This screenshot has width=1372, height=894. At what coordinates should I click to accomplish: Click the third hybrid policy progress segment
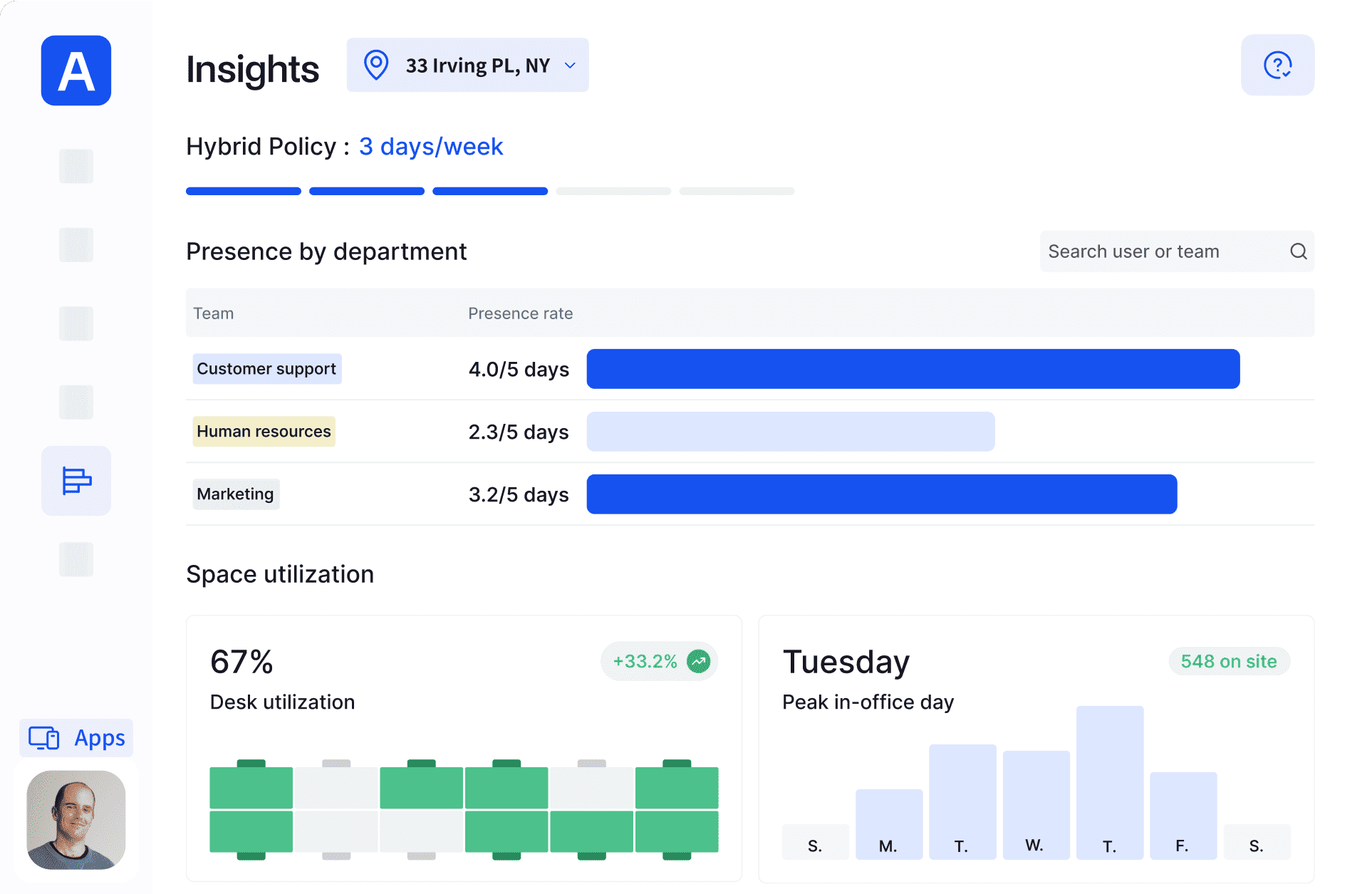[x=489, y=191]
